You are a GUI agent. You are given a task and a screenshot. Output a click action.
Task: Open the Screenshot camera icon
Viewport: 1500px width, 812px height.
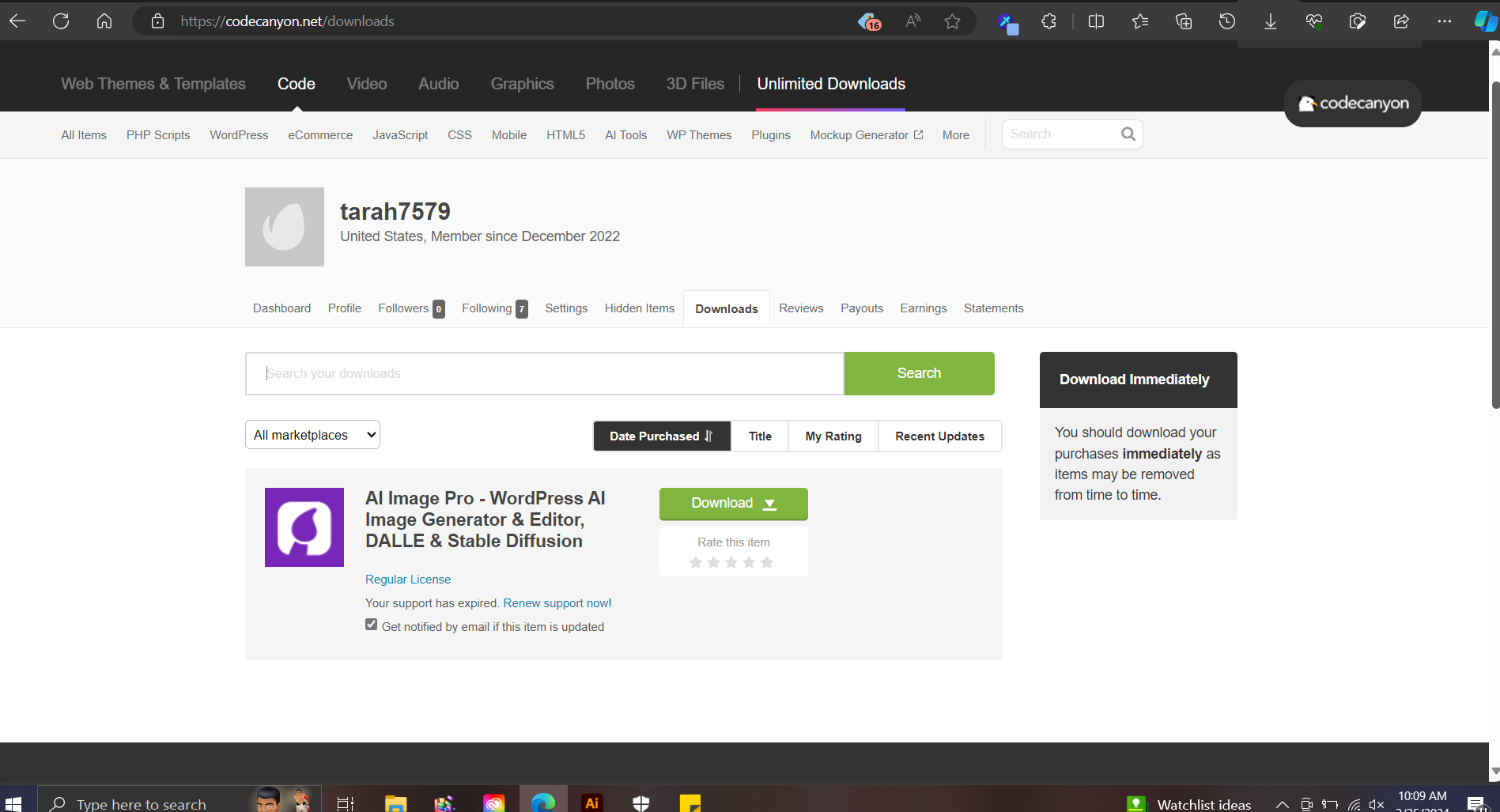point(1358,21)
